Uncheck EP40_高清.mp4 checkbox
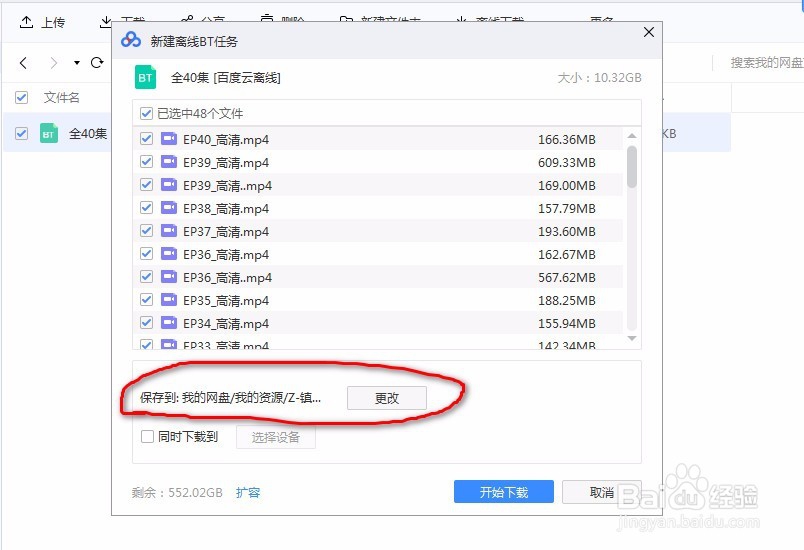The width and height of the screenshot is (804, 550). pos(146,139)
